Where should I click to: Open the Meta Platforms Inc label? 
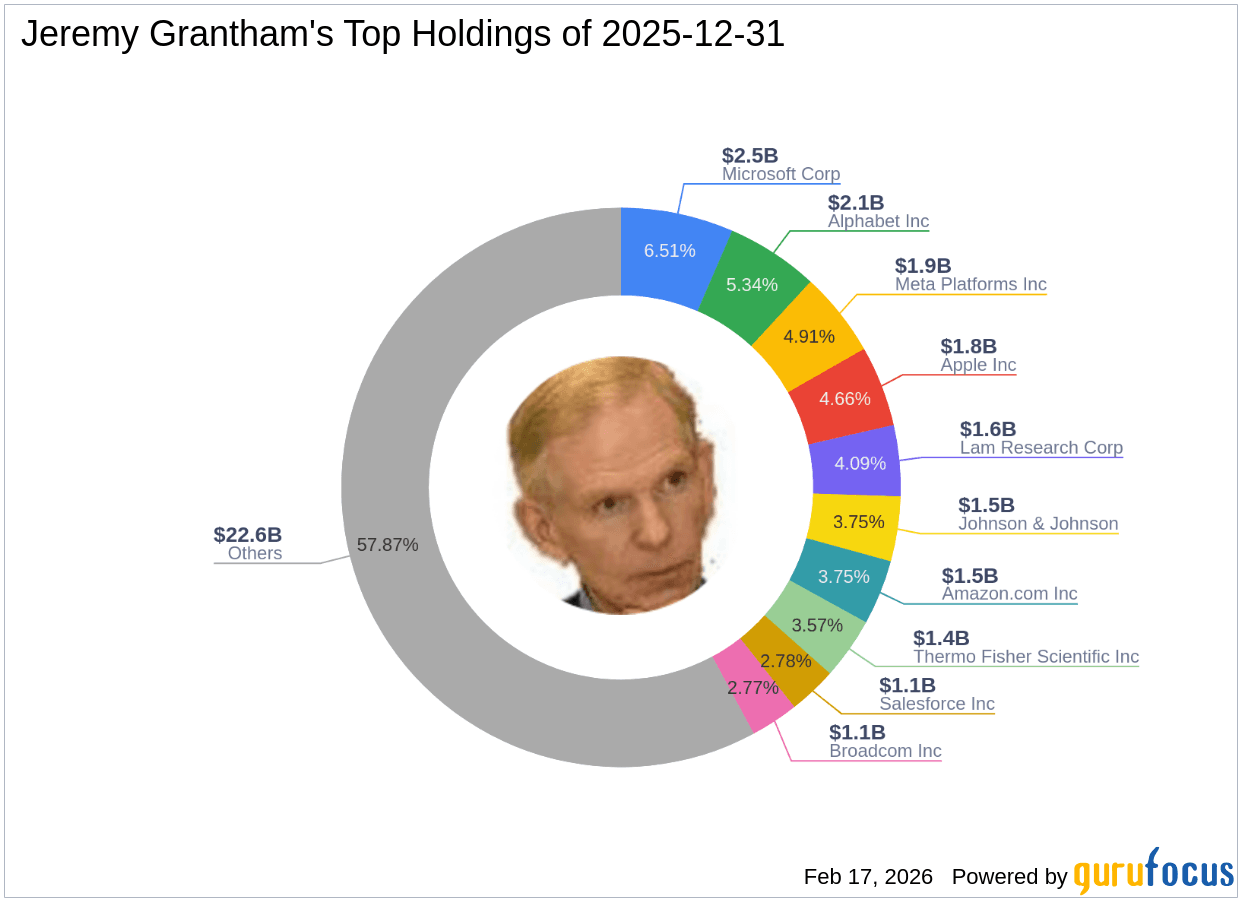(970, 284)
